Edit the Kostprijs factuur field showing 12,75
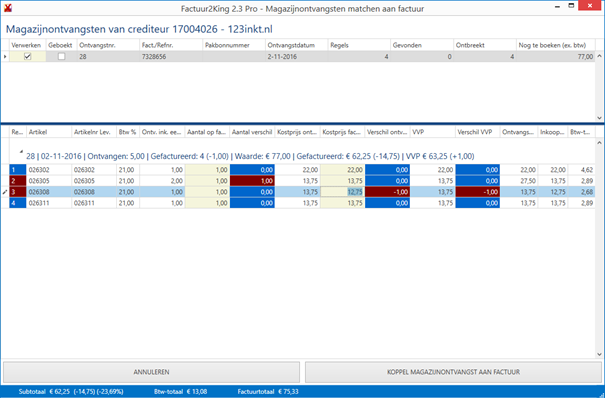605x398 pixels. point(343,192)
